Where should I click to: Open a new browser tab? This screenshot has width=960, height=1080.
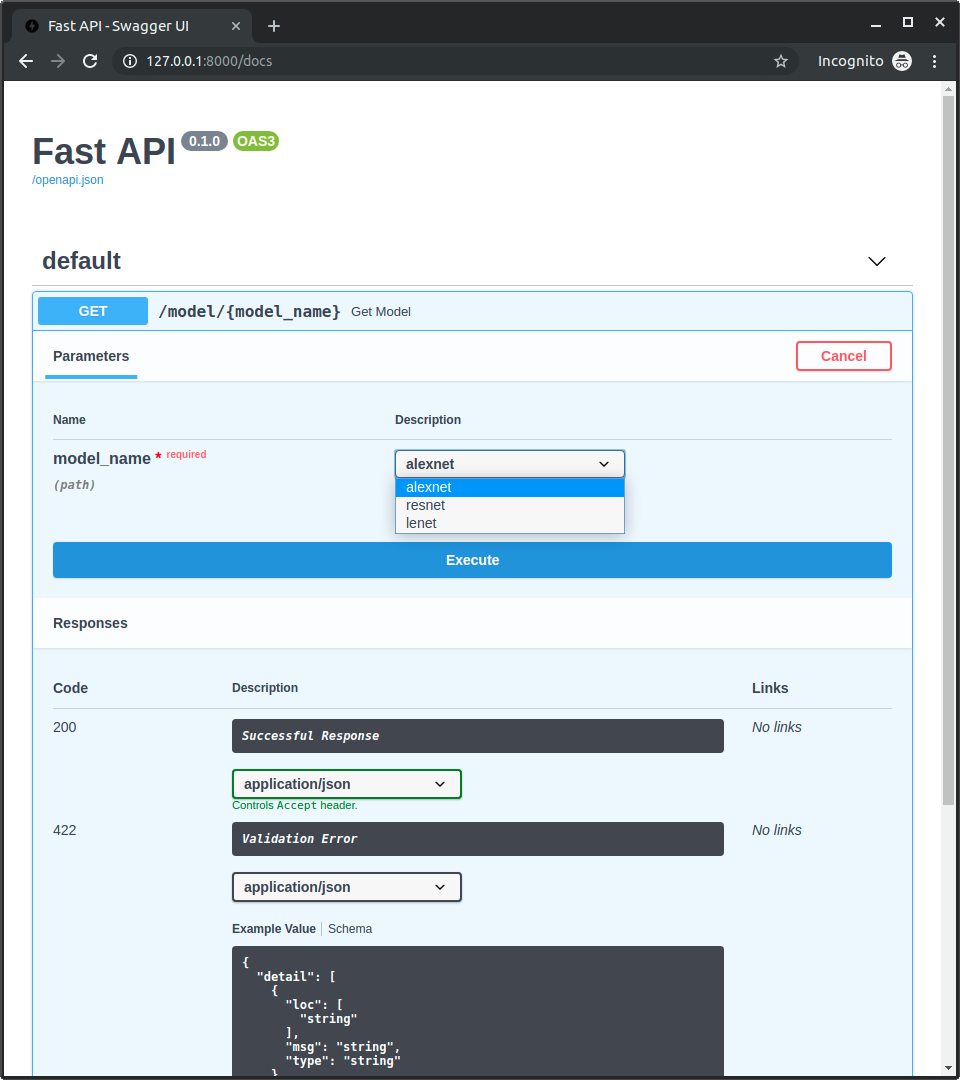click(274, 26)
